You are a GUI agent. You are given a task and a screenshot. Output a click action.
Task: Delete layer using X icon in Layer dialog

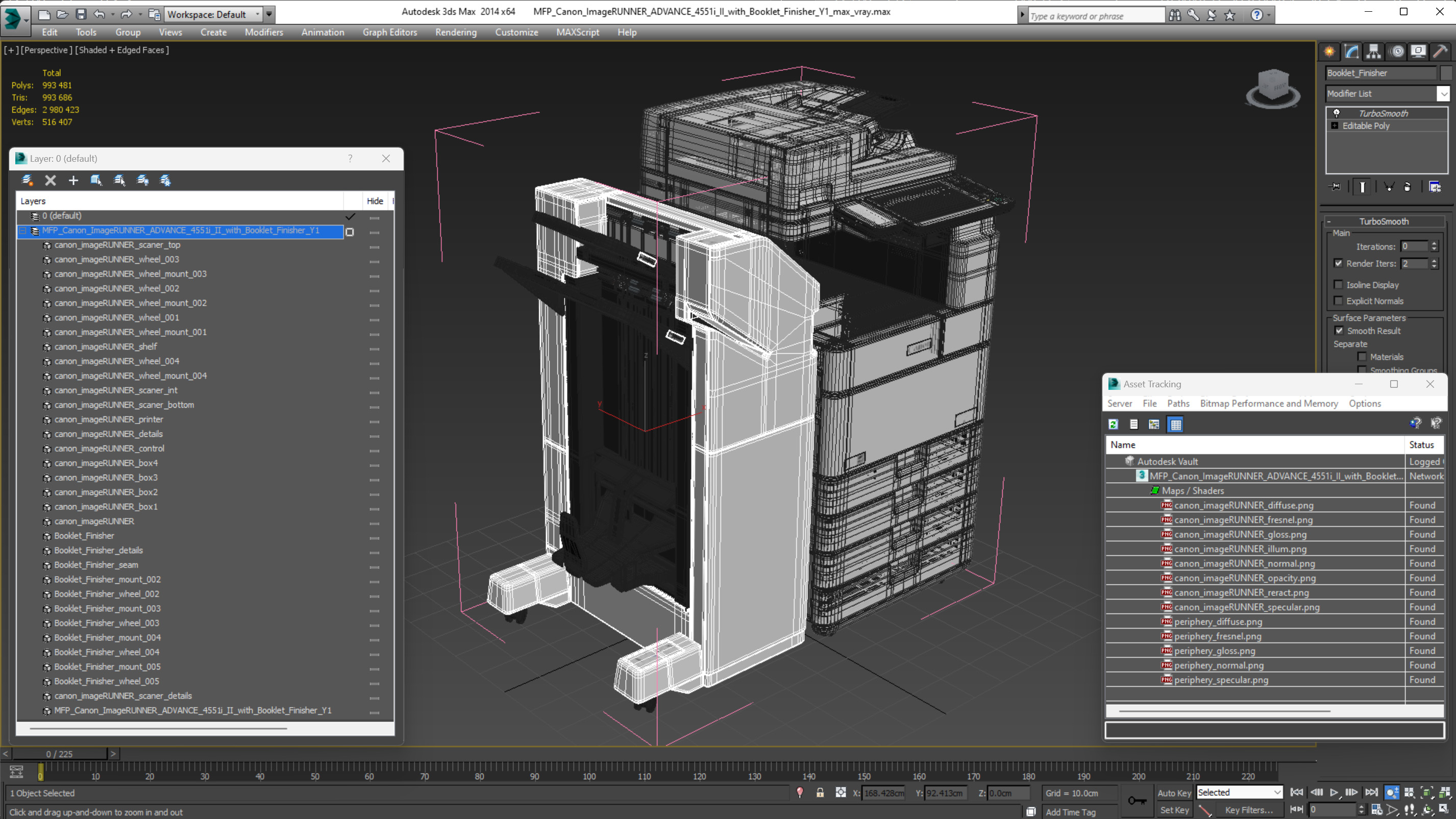point(51,180)
